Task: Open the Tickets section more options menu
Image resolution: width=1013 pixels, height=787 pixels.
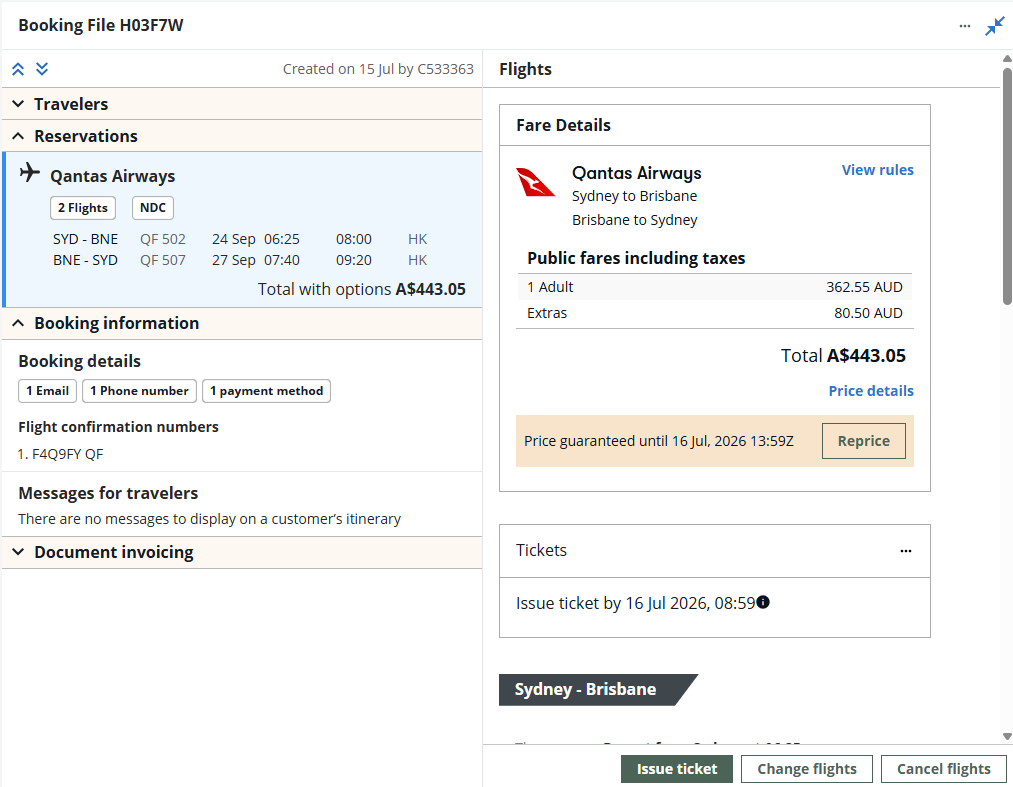Action: (x=906, y=551)
